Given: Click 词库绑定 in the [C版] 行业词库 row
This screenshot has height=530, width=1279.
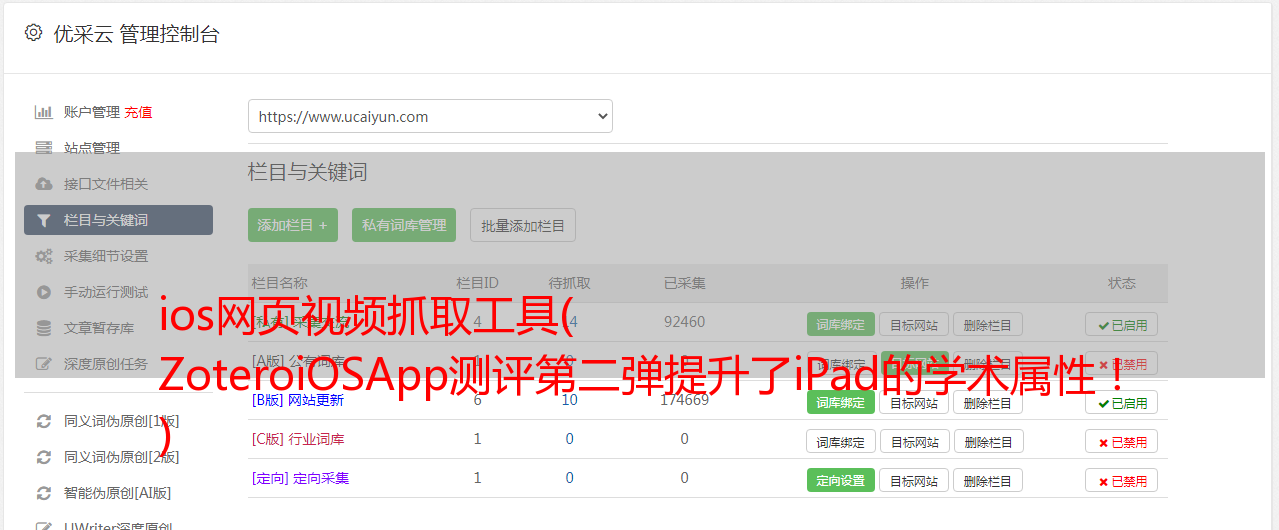Looking at the screenshot, I should click(x=841, y=441).
